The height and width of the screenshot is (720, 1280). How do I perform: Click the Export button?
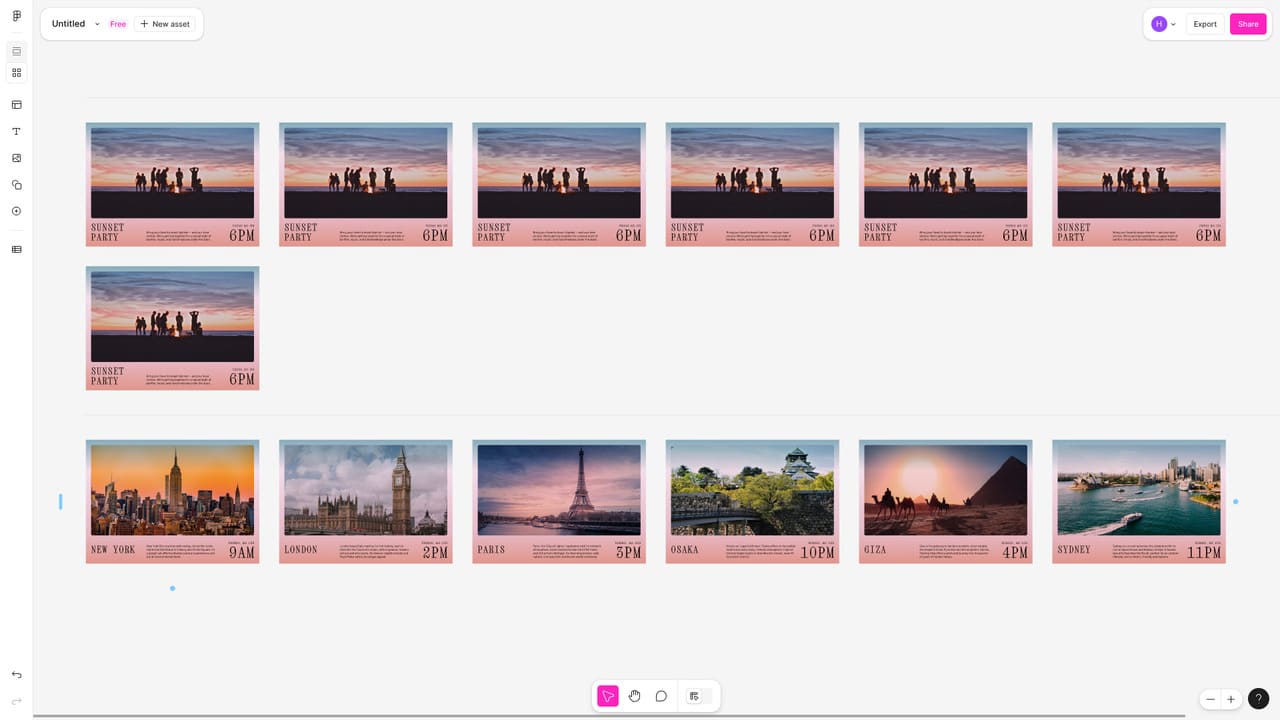click(x=1205, y=24)
